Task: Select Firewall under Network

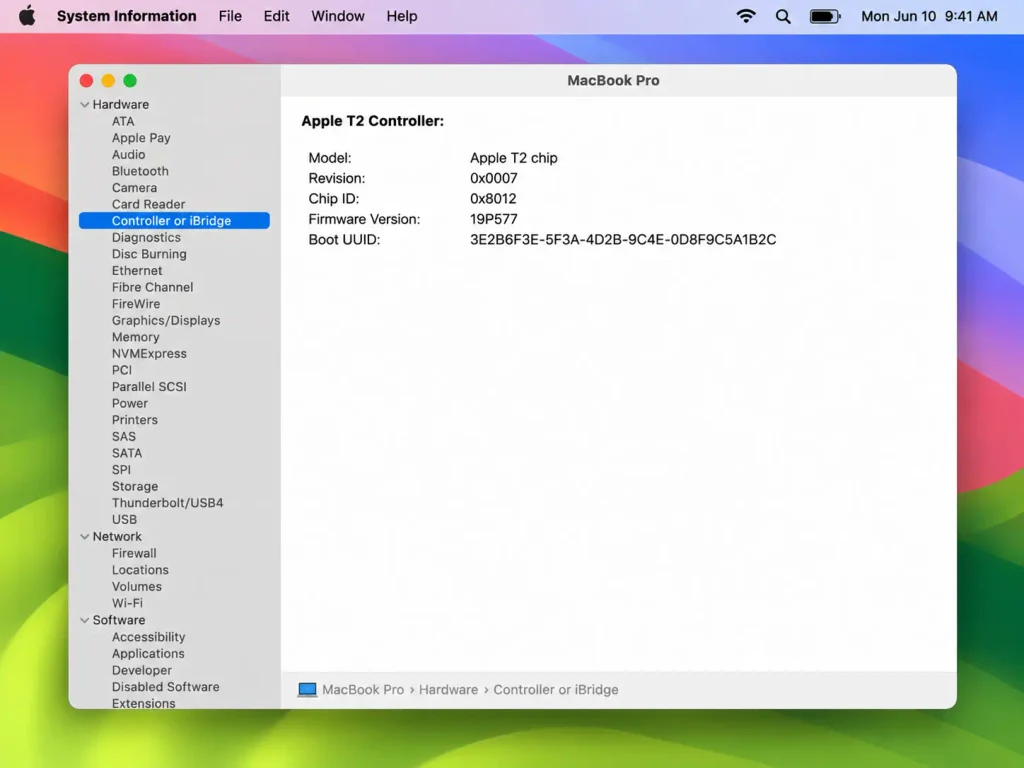Action: coord(134,553)
